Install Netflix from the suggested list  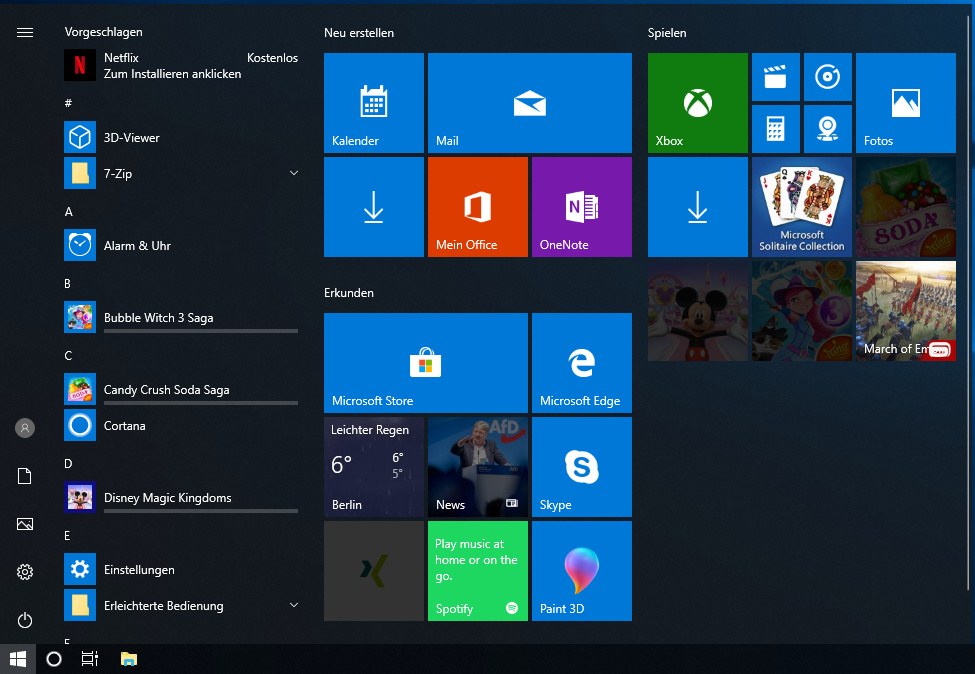tap(181, 65)
